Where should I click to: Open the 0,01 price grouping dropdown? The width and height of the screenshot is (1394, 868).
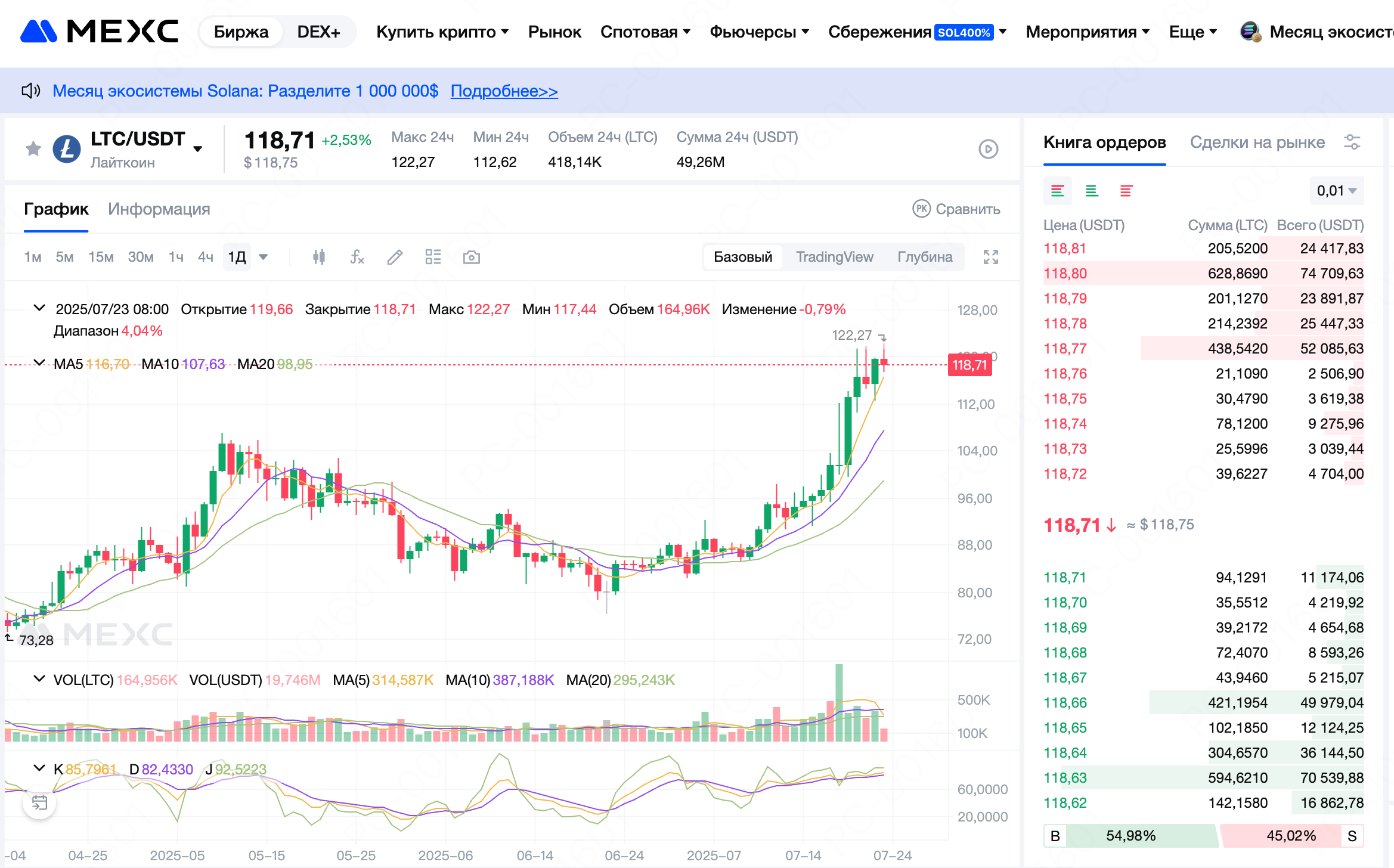1336,191
